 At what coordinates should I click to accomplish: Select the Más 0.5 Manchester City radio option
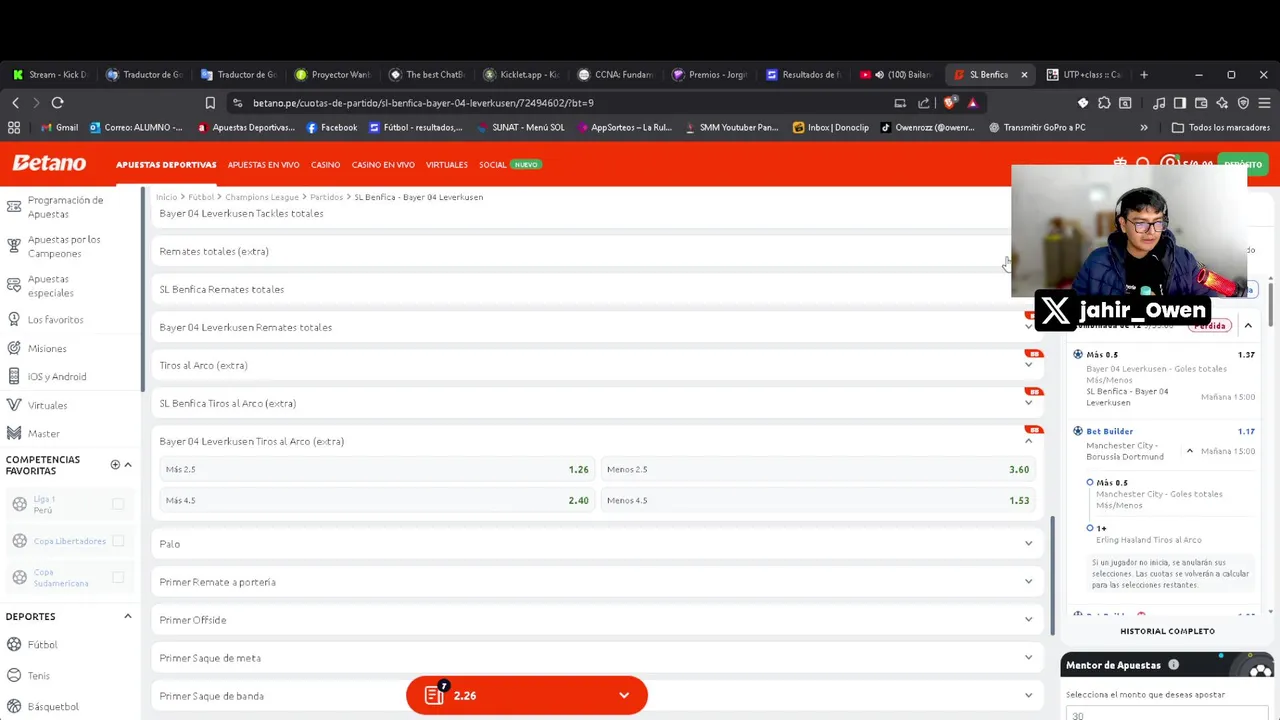coord(1090,483)
